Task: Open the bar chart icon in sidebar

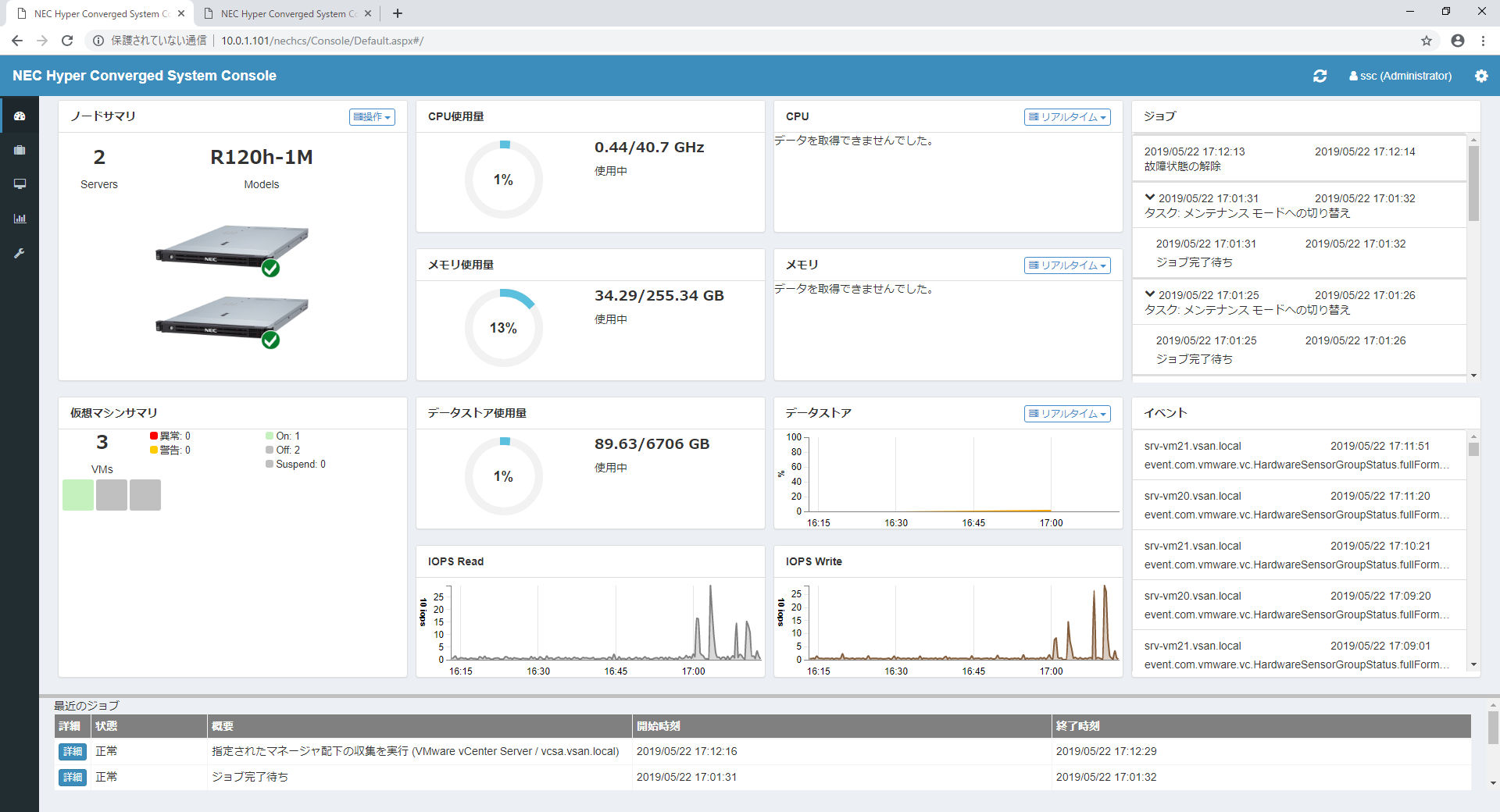Action: click(20, 219)
